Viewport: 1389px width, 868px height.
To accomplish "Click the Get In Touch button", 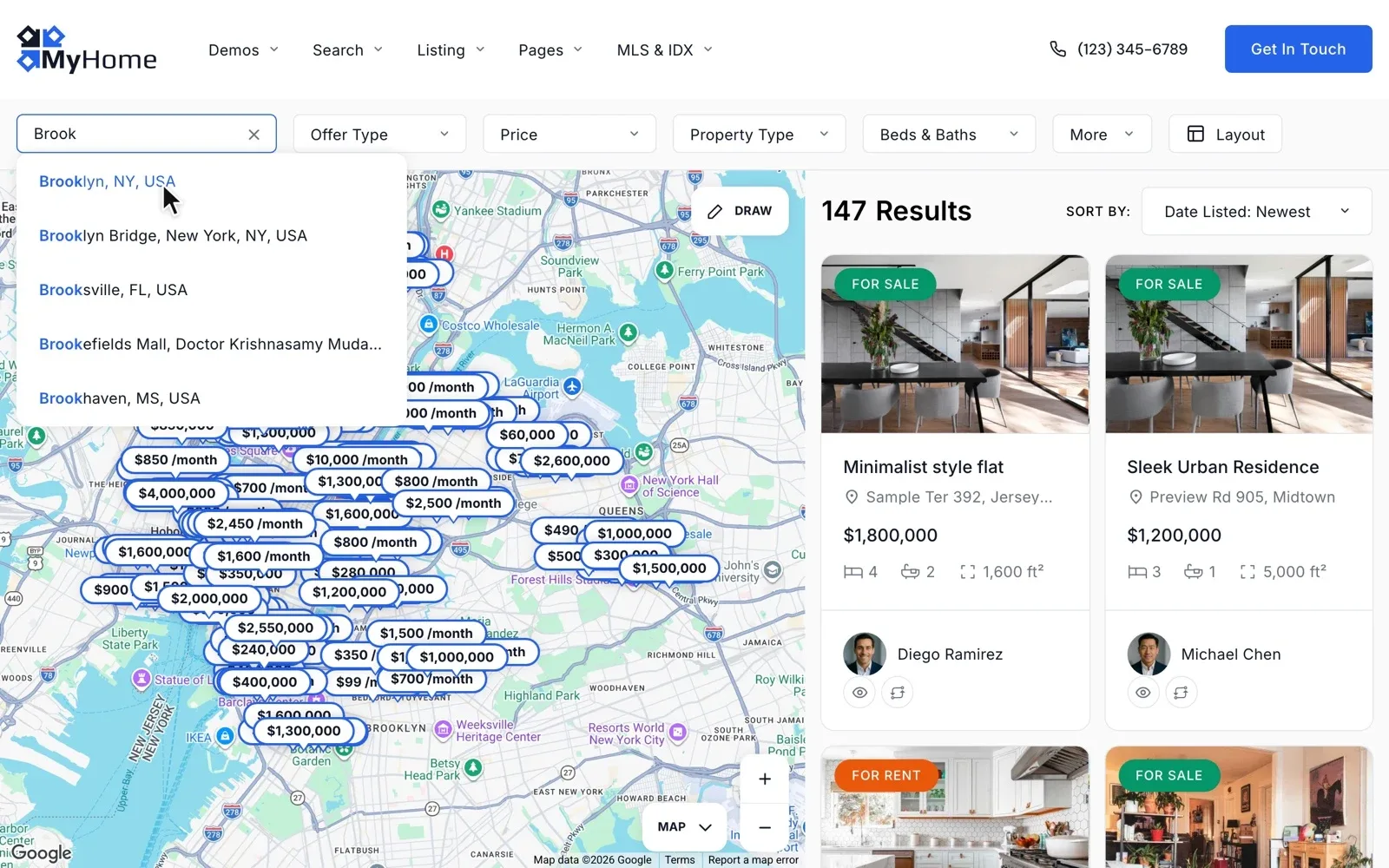I will click(1298, 49).
